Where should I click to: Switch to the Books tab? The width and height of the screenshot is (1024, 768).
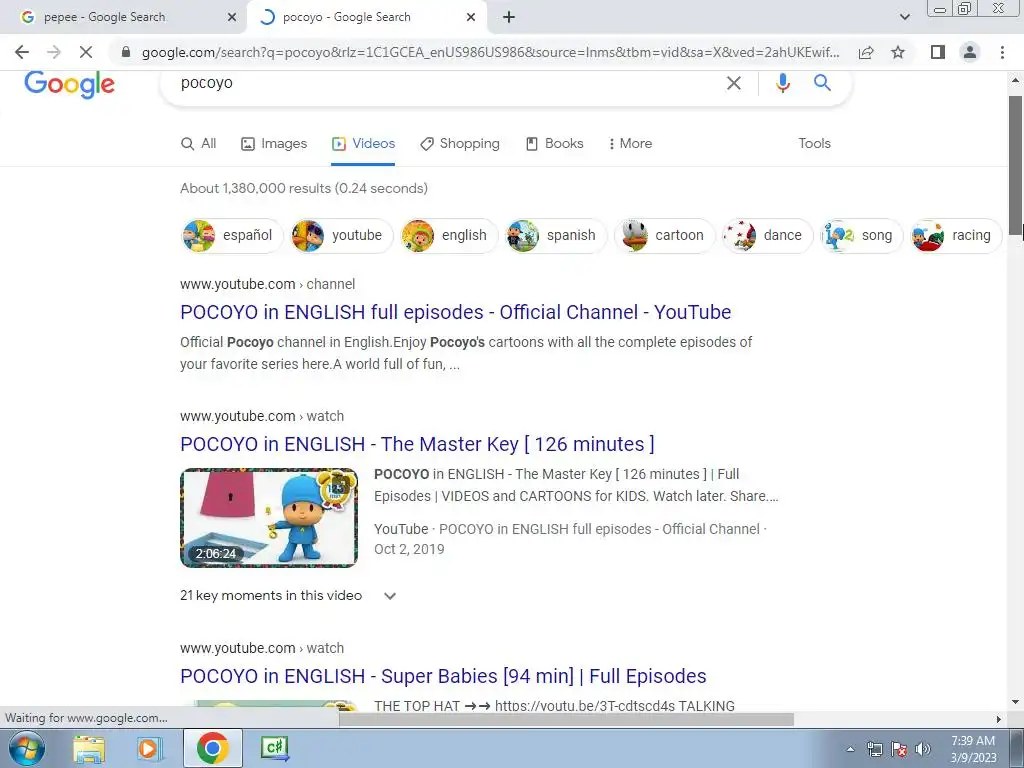[555, 144]
